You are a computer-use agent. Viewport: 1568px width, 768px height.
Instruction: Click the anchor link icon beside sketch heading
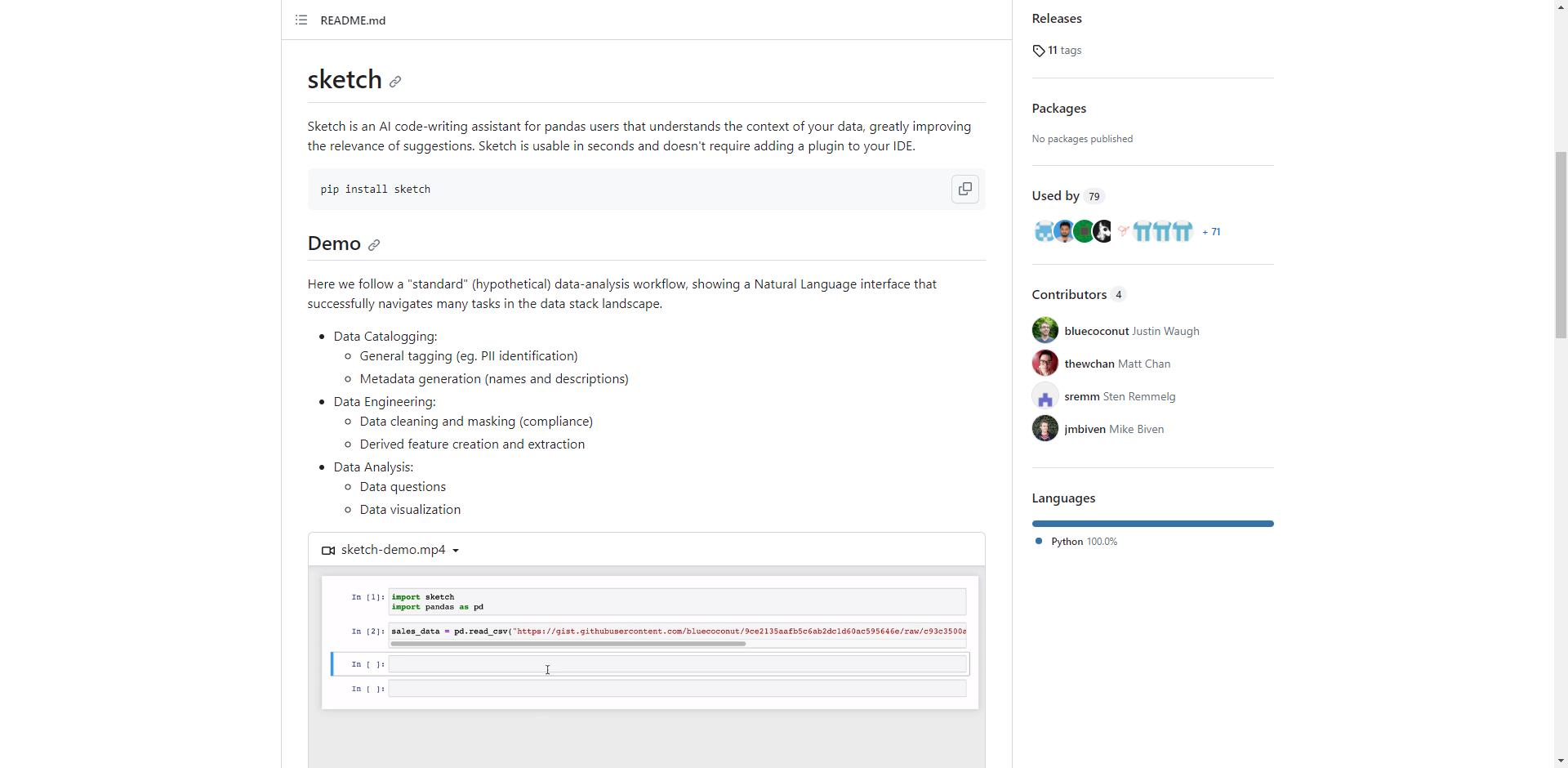[395, 82]
